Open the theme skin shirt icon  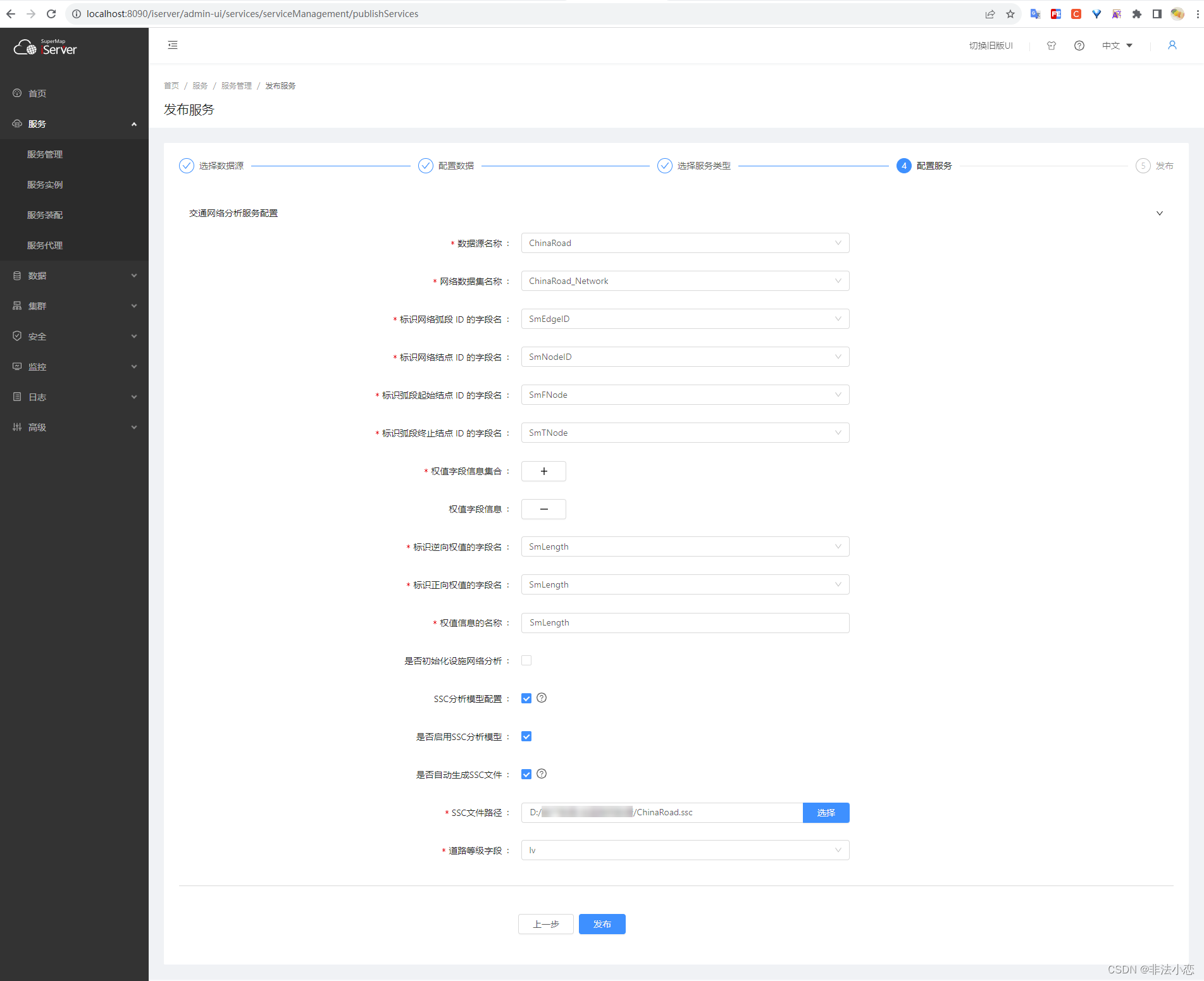pos(1052,46)
